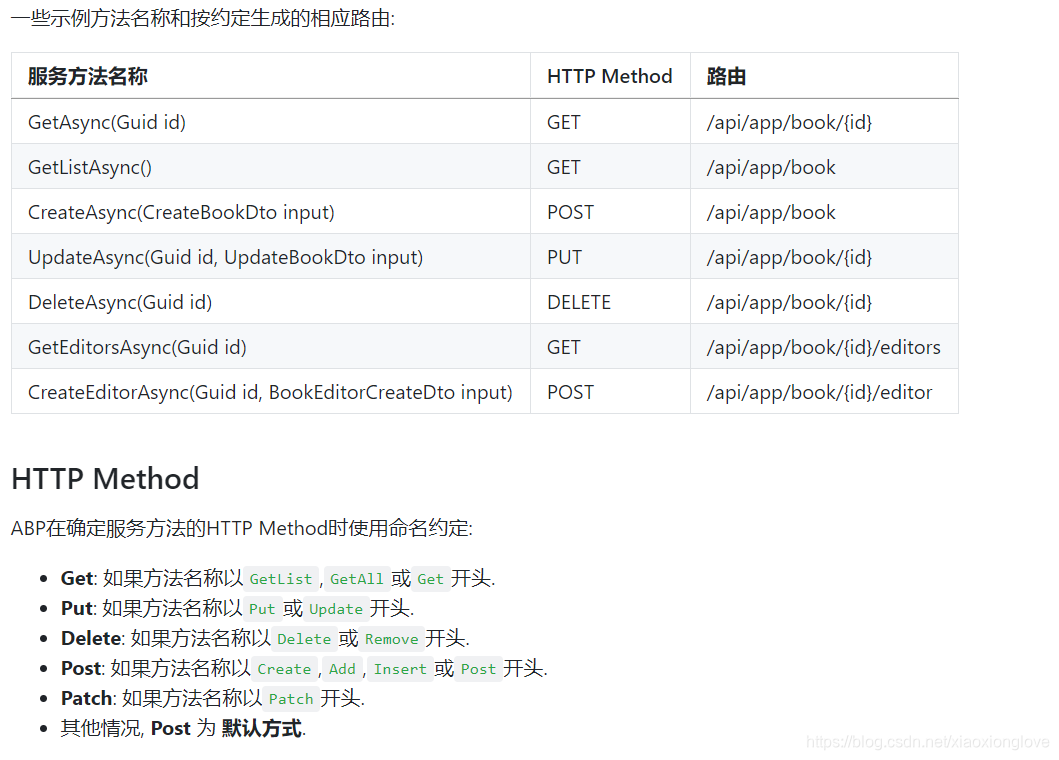The height and width of the screenshot is (760, 1059).
Task: Select the GetListAsync() method name
Action: (x=90, y=167)
